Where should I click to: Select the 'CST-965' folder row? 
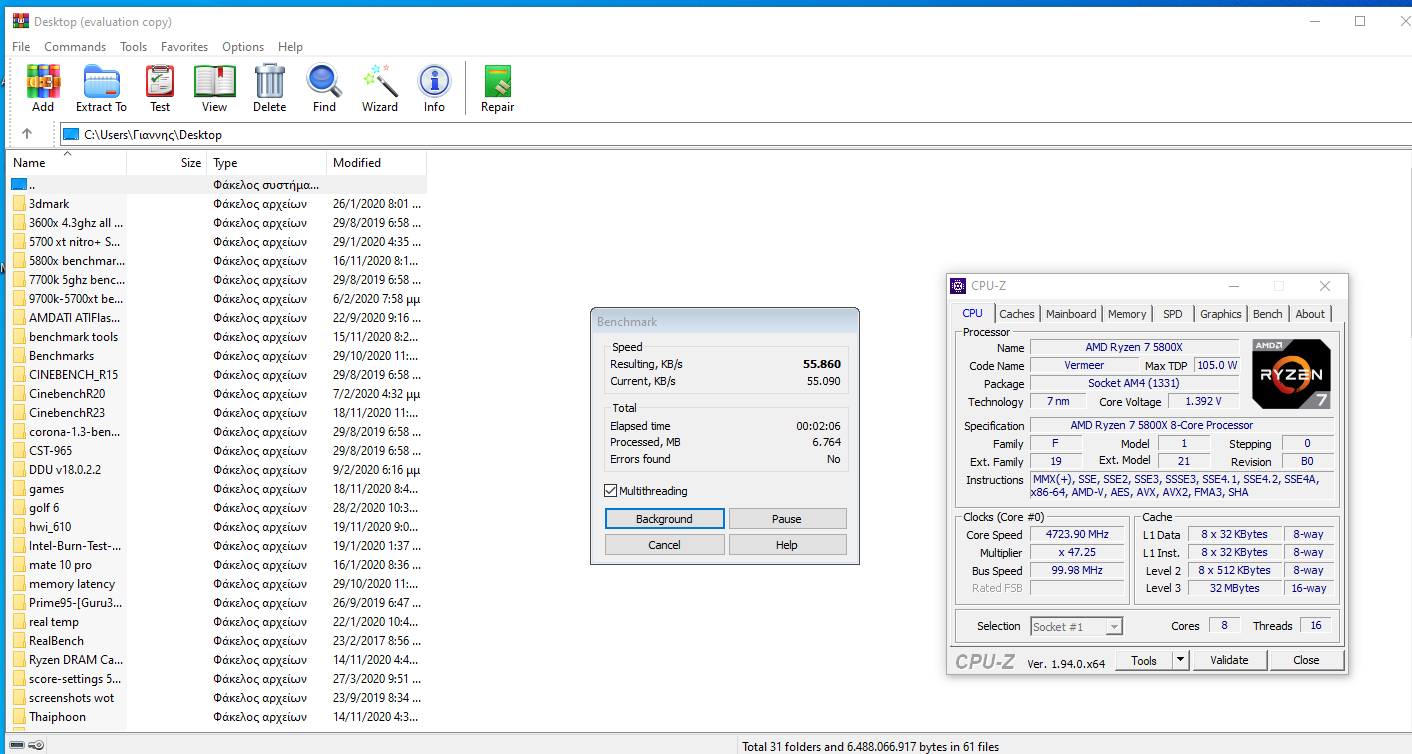coord(218,451)
